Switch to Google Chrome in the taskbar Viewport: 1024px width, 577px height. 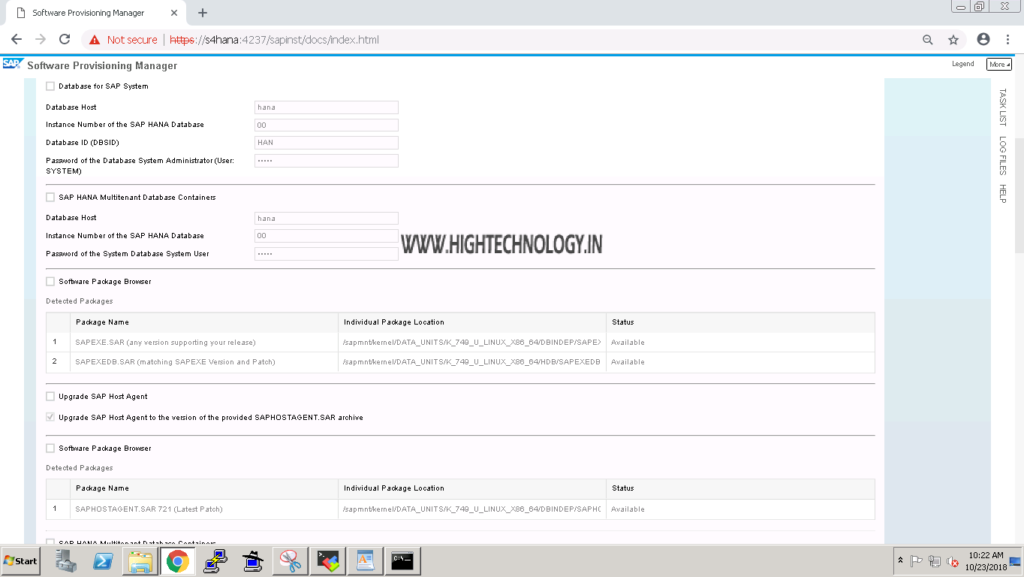tap(177, 561)
